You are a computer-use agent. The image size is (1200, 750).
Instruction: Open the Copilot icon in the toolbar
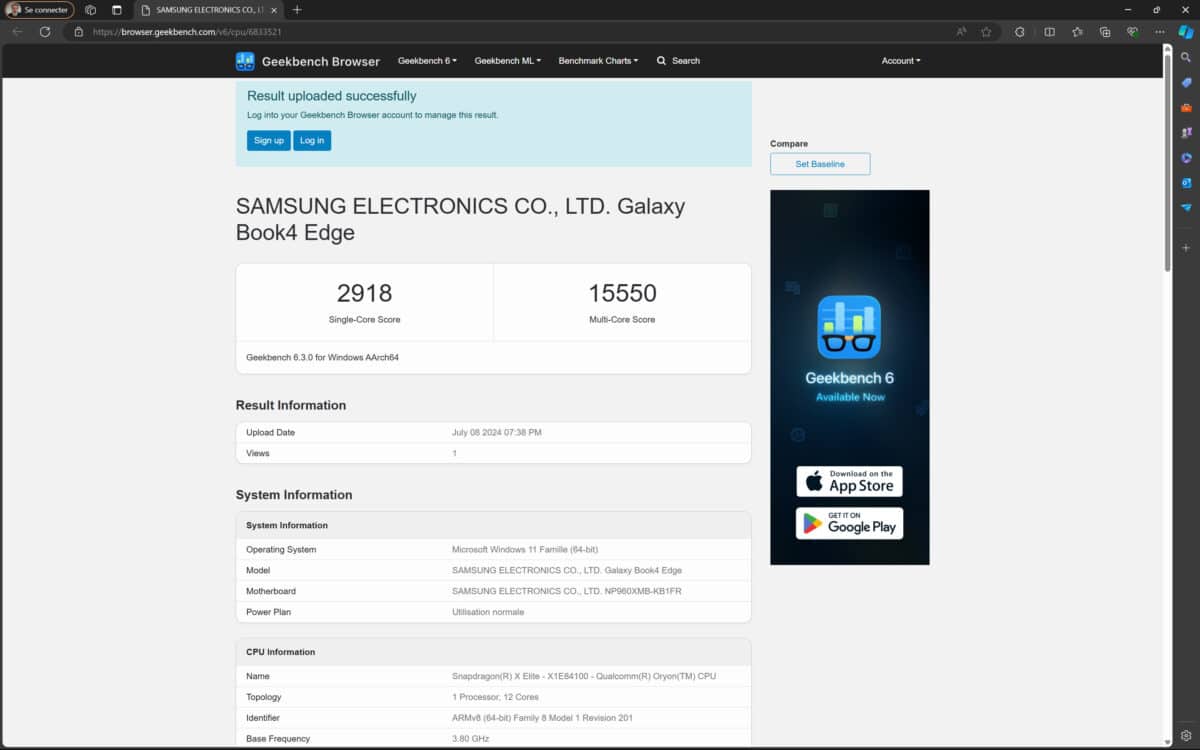pos(1186,31)
